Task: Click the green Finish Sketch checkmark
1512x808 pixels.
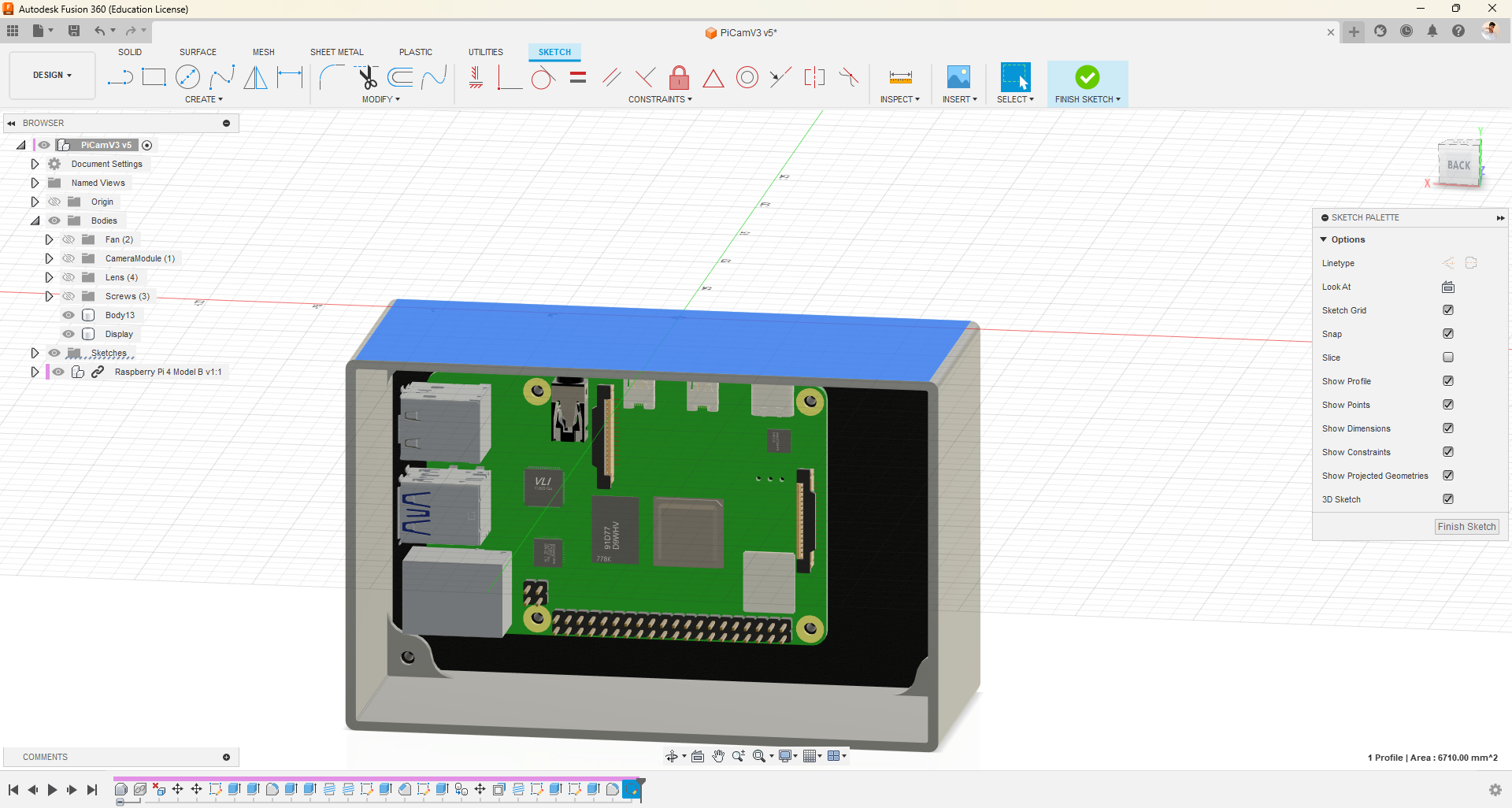Action: click(x=1088, y=77)
